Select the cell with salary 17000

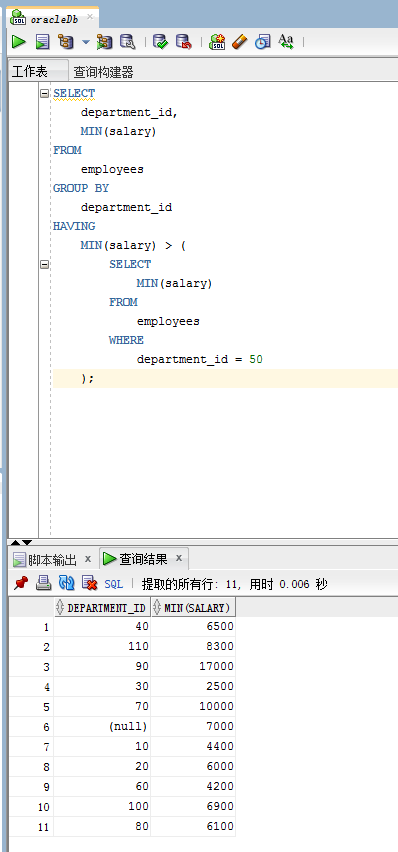(x=193, y=667)
